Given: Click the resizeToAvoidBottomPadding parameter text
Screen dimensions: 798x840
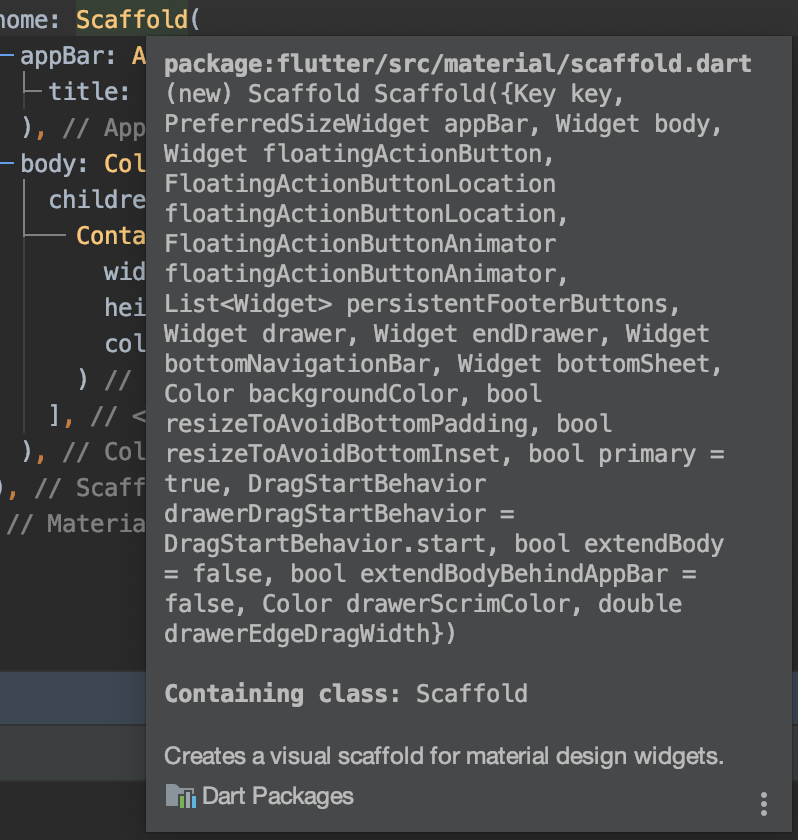Looking at the screenshot, I should tap(346, 424).
